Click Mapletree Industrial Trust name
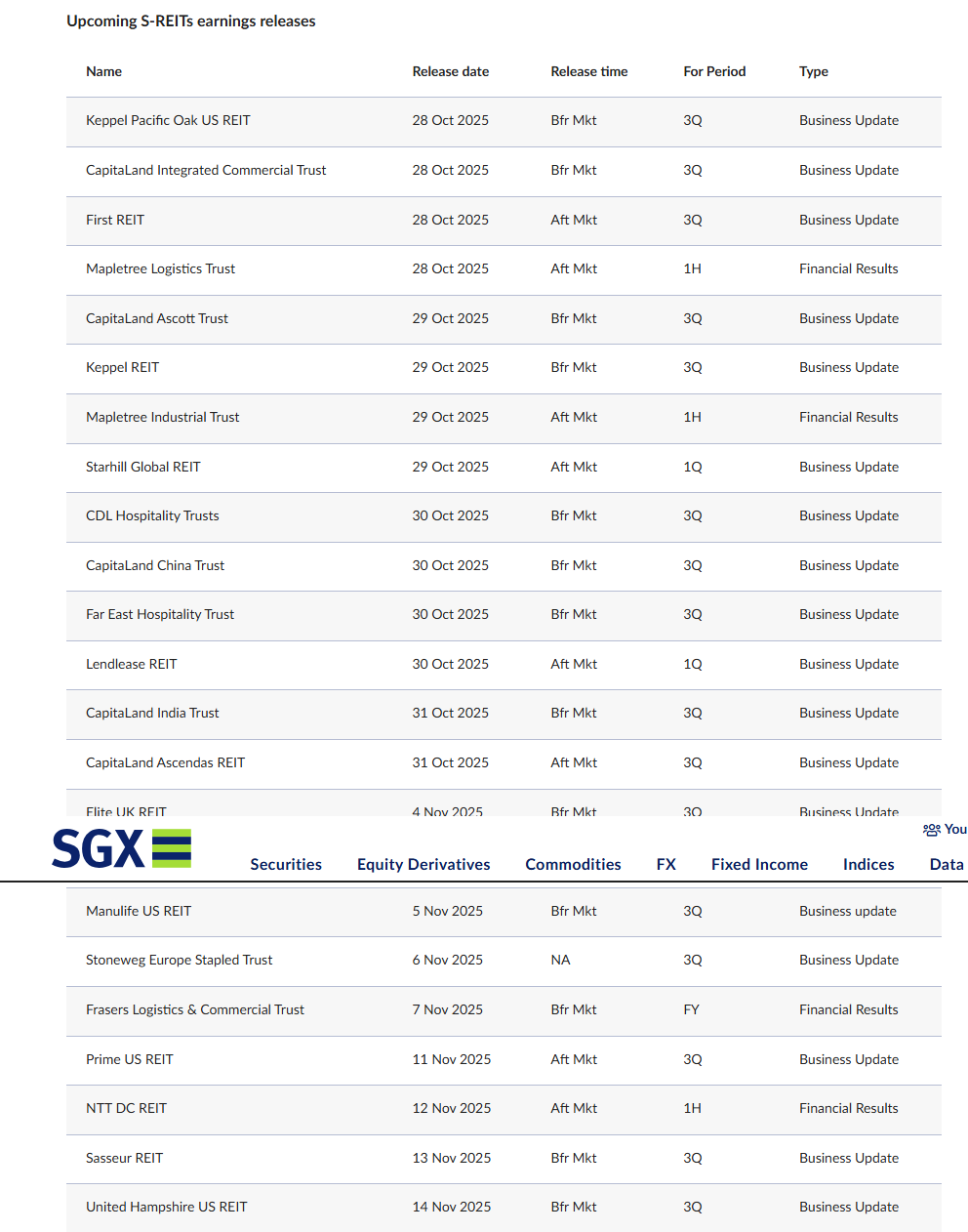Screen dimensions: 968x1232 point(162,417)
